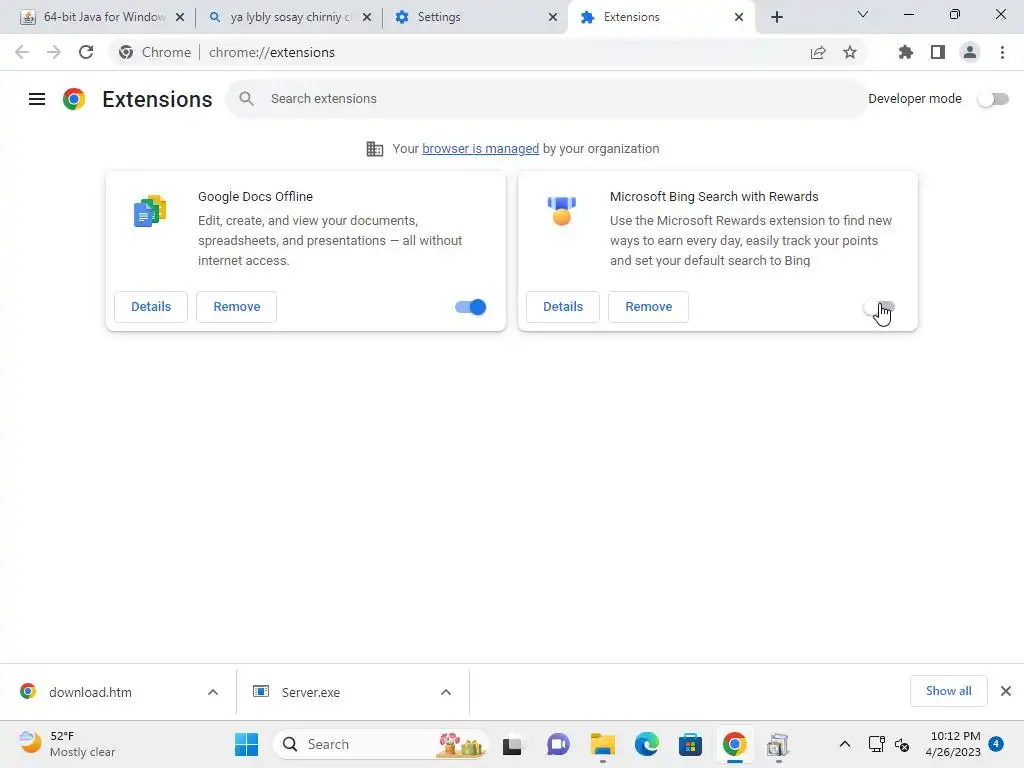Viewport: 1024px width, 768px height.
Task: Remove the Microsoft Bing Search with Rewards extension
Action: [648, 307]
